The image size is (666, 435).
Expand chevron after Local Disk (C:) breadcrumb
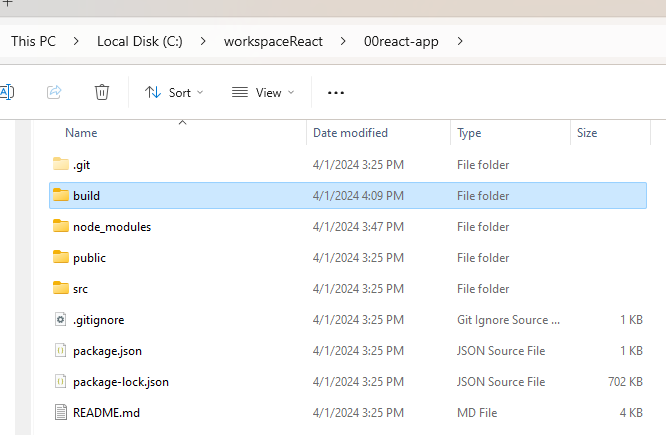click(203, 41)
